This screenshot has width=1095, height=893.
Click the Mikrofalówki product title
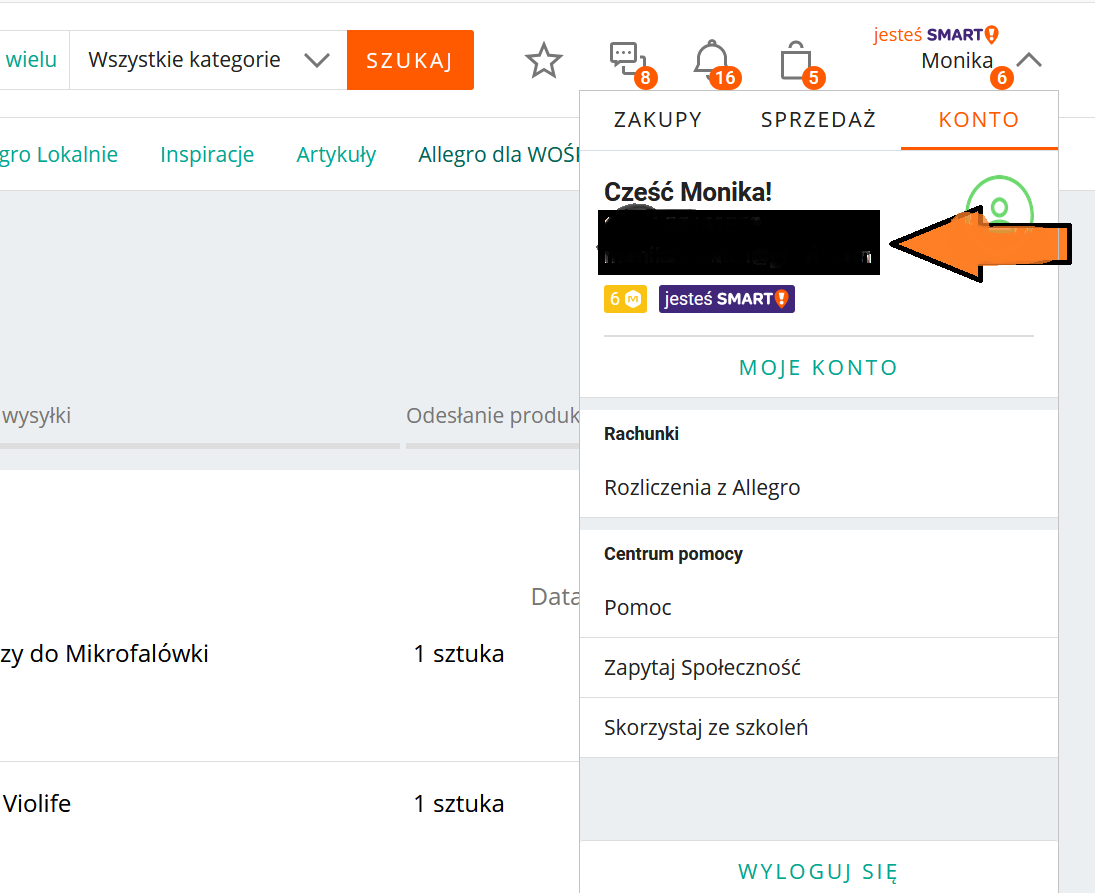point(104,654)
